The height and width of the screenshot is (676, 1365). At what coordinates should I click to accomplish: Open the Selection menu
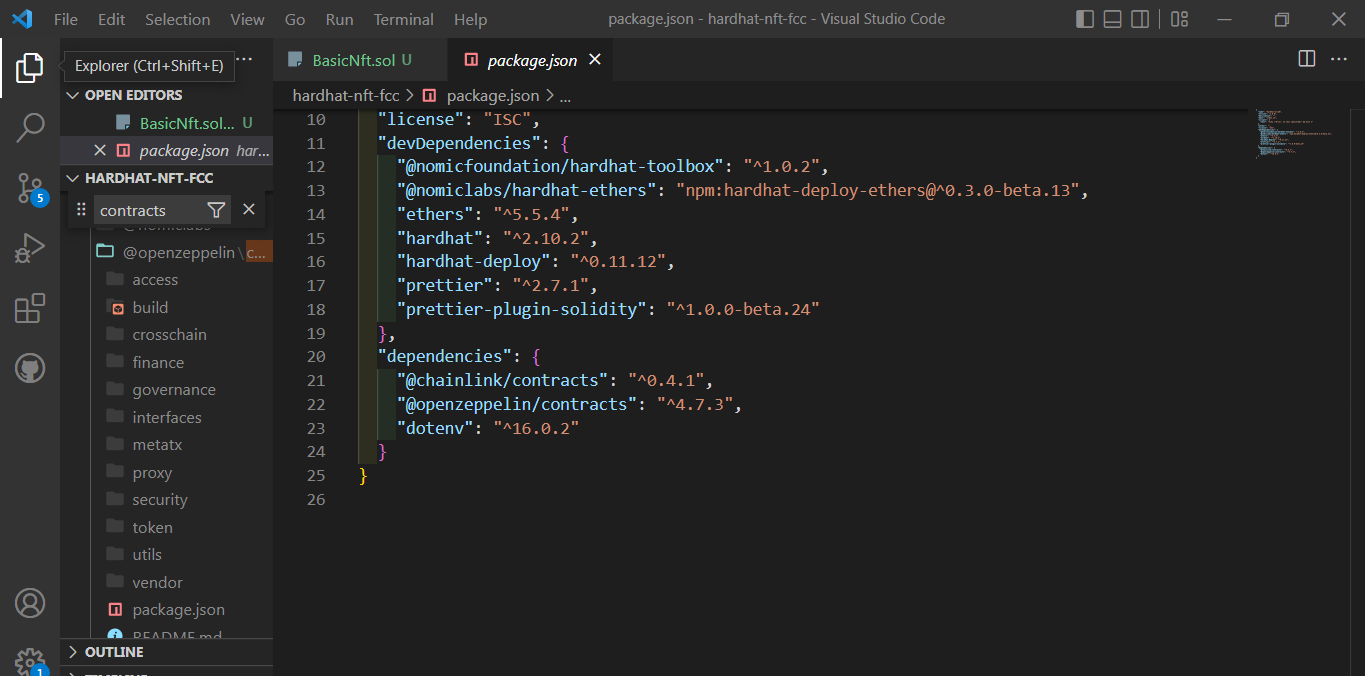178,19
